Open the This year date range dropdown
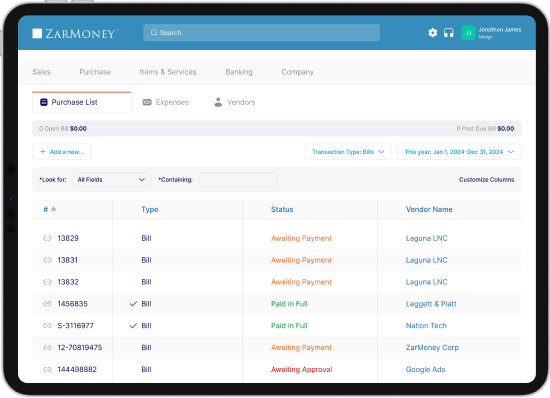This screenshot has width=550, height=398. coord(459,151)
